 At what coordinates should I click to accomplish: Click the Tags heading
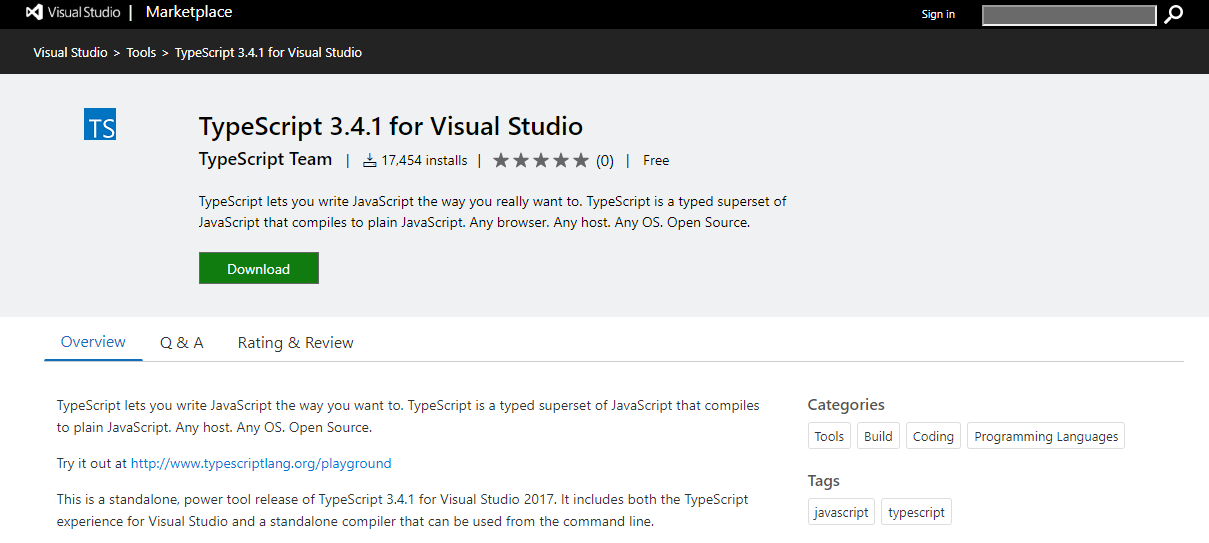click(824, 481)
